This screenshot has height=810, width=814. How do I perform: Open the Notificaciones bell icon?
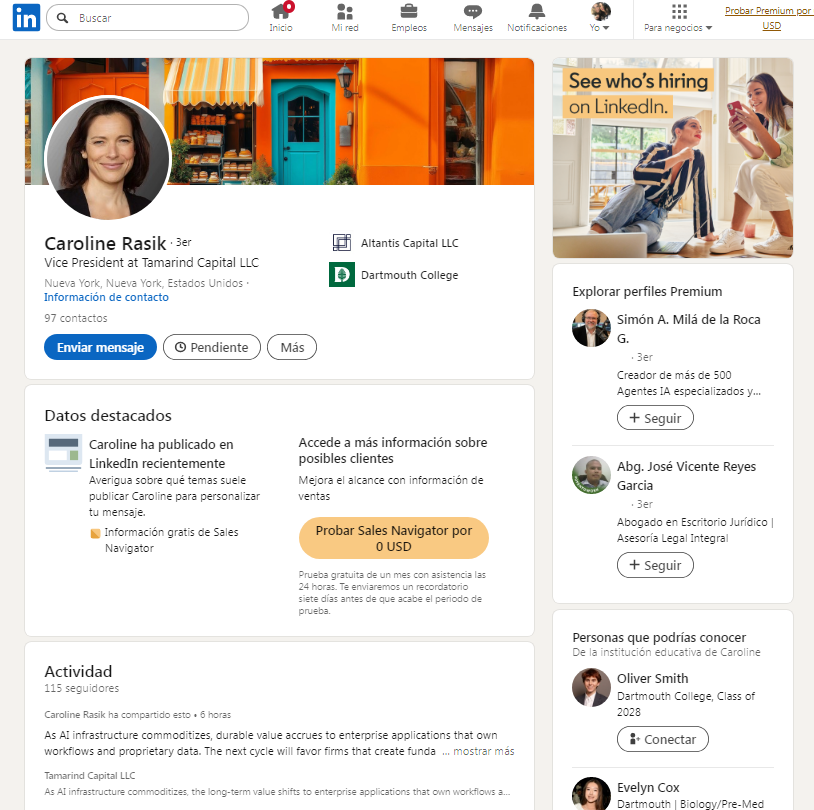[537, 11]
